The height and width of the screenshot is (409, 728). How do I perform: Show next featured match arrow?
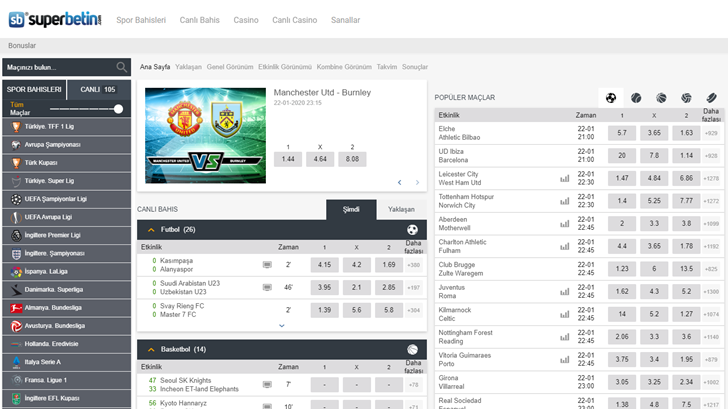(417, 182)
